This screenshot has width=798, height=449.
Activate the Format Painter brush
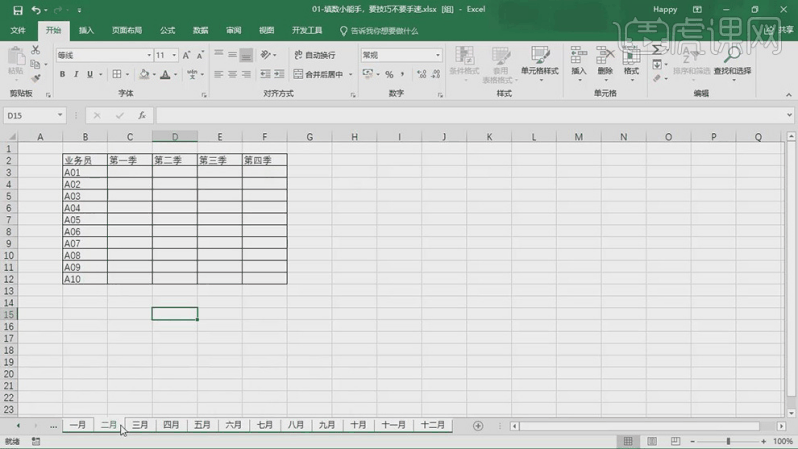[x=35, y=78]
